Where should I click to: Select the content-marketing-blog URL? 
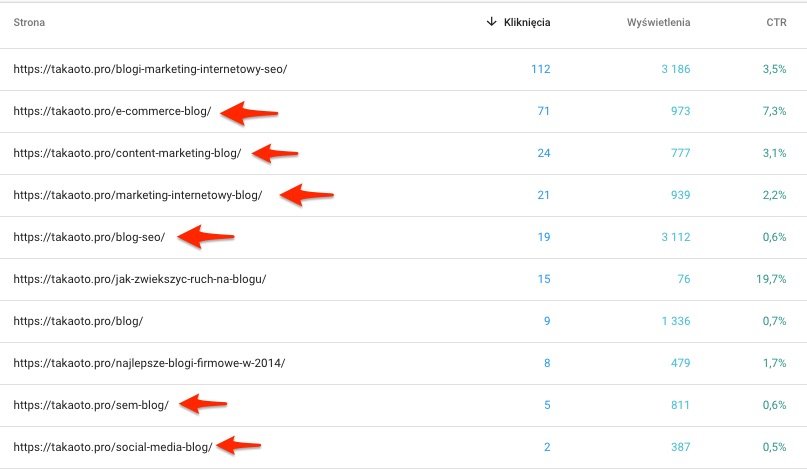[127, 153]
